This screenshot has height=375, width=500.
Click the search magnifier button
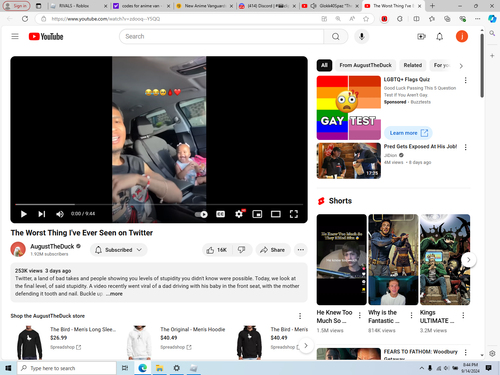pos(336,36)
